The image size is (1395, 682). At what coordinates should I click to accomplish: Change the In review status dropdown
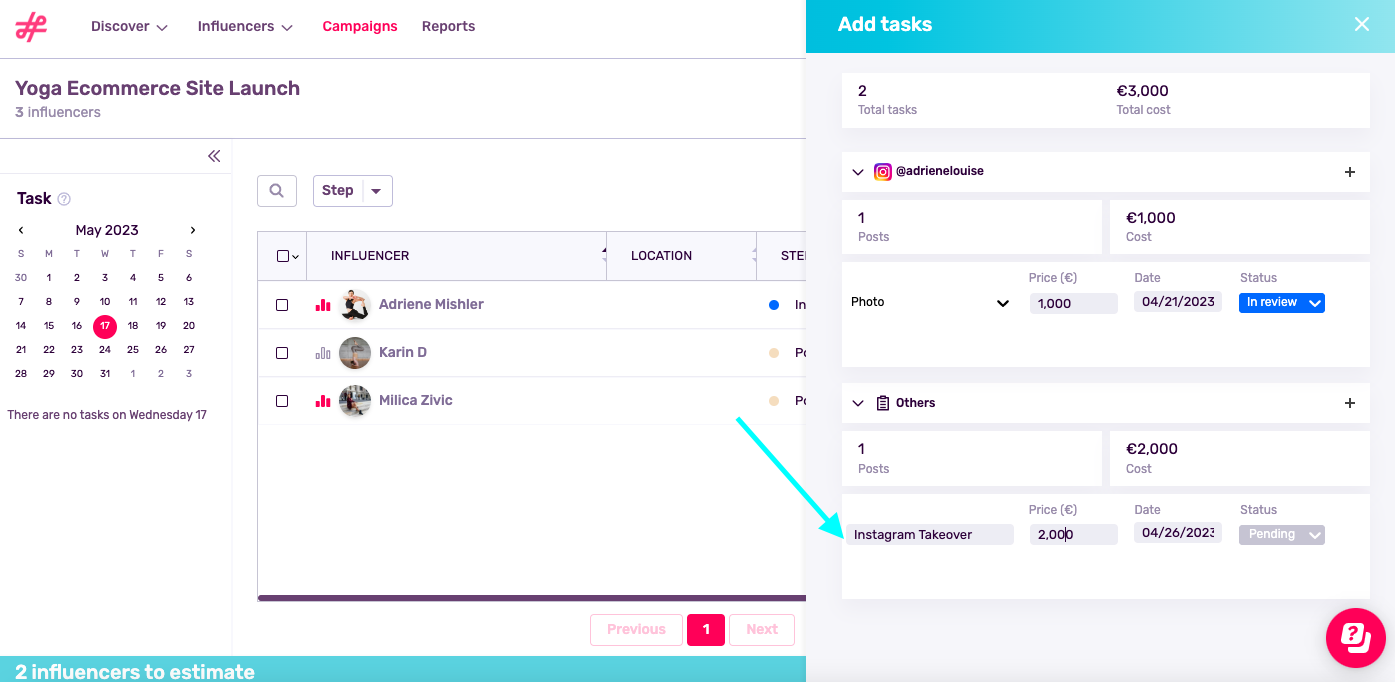pyautogui.click(x=1282, y=301)
